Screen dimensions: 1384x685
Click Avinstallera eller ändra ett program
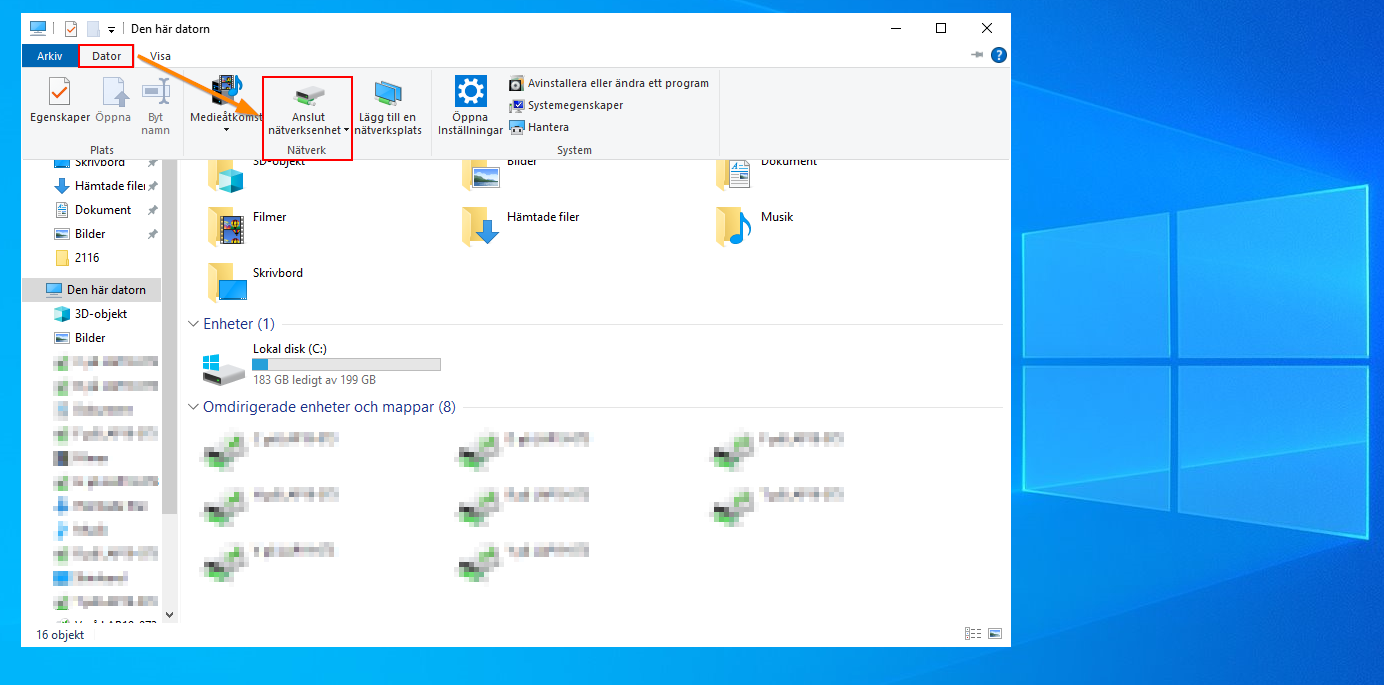(617, 83)
